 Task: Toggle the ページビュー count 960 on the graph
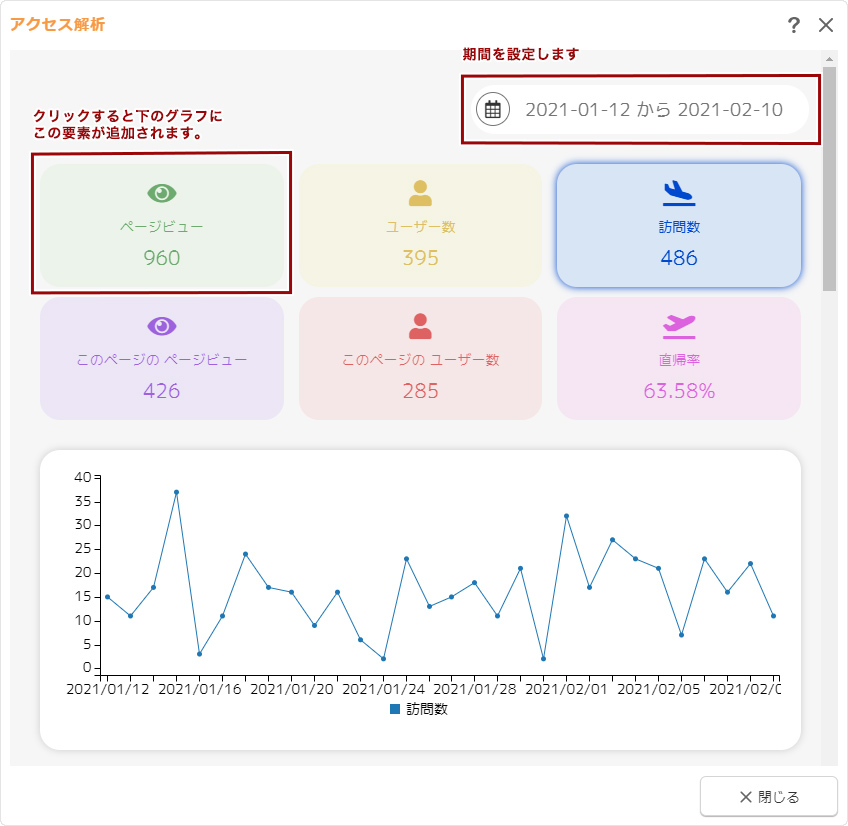161,258
